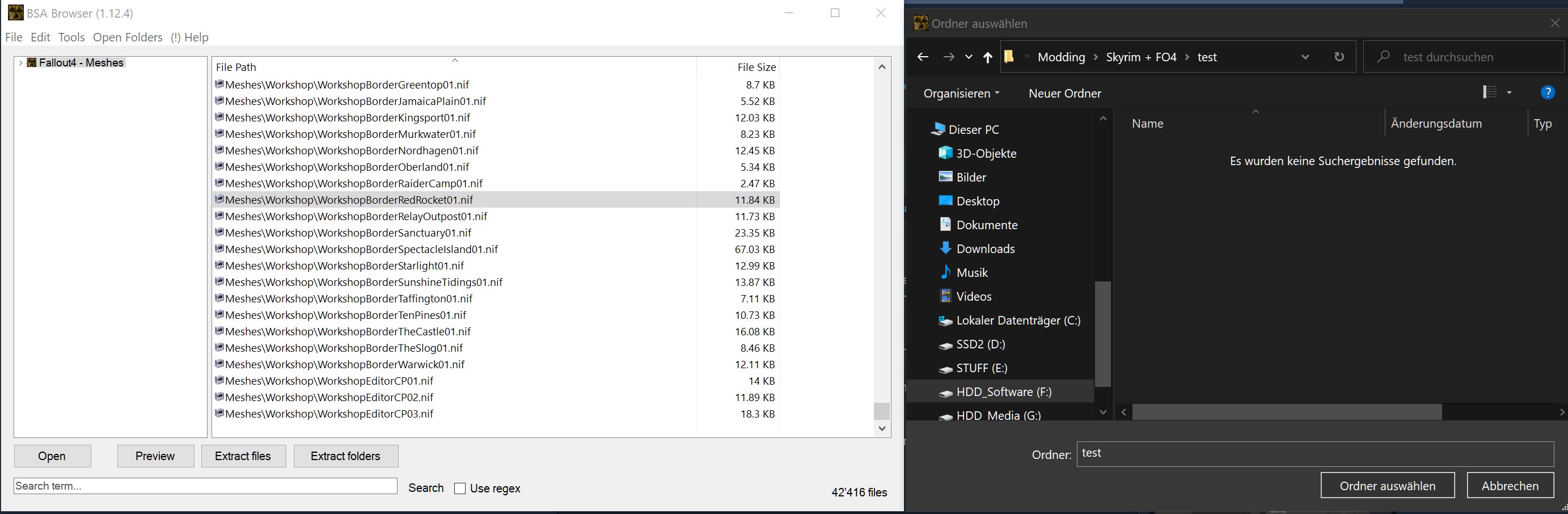This screenshot has height=514, width=1568.
Task: Select the HDD_Software (F:) drive
Action: [1003, 391]
